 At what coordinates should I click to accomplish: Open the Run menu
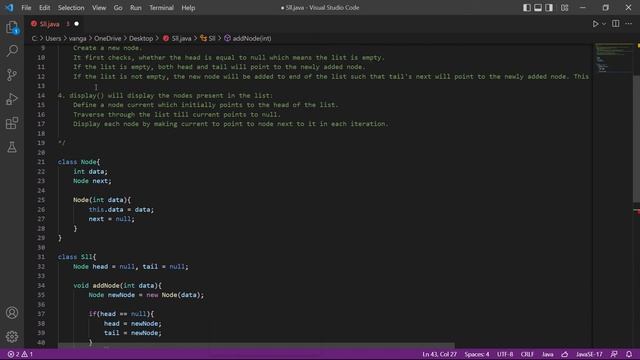pyautogui.click(x=136, y=8)
